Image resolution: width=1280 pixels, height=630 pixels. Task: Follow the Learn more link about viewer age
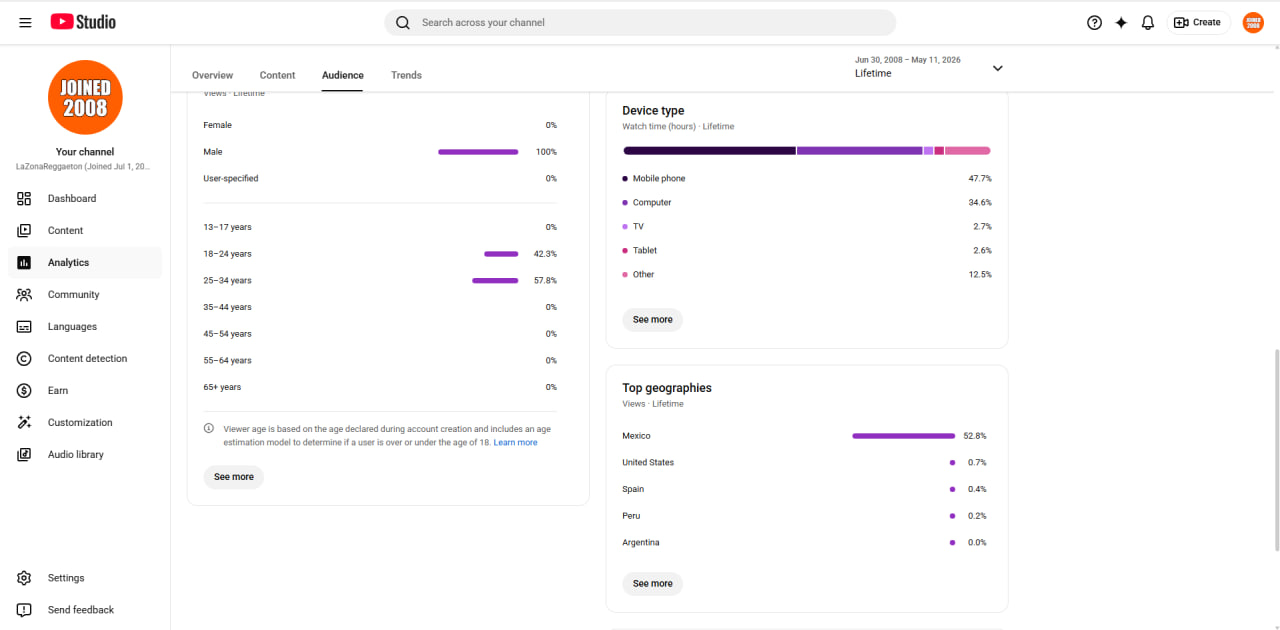(x=515, y=442)
